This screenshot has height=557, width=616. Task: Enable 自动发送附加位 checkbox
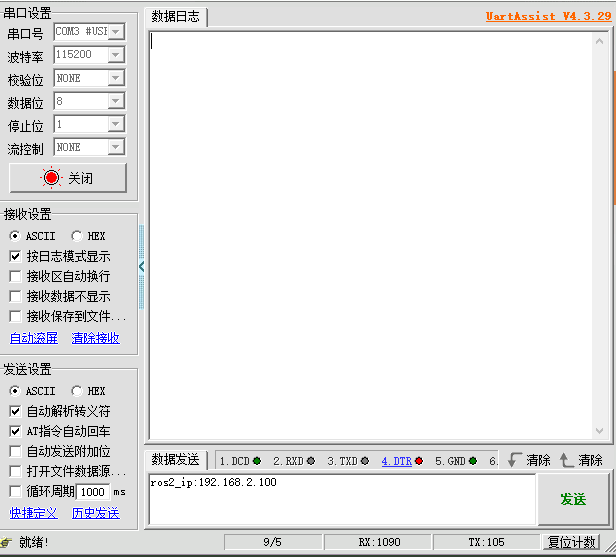pos(15,451)
